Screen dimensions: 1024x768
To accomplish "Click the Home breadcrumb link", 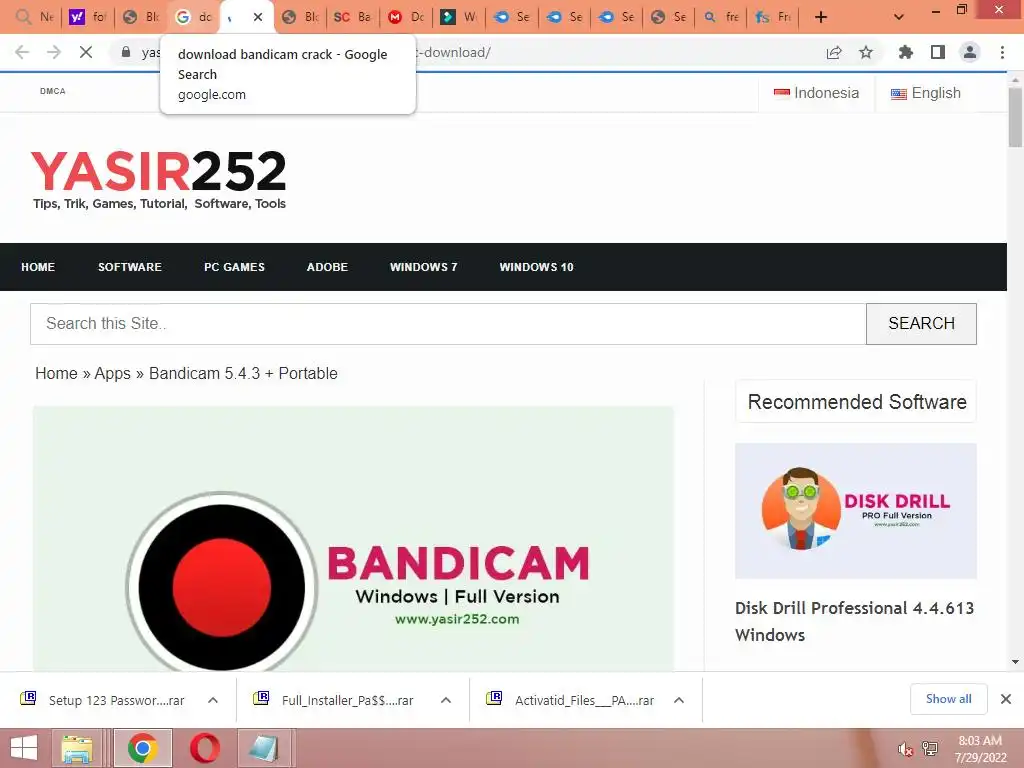I will pos(56,374).
